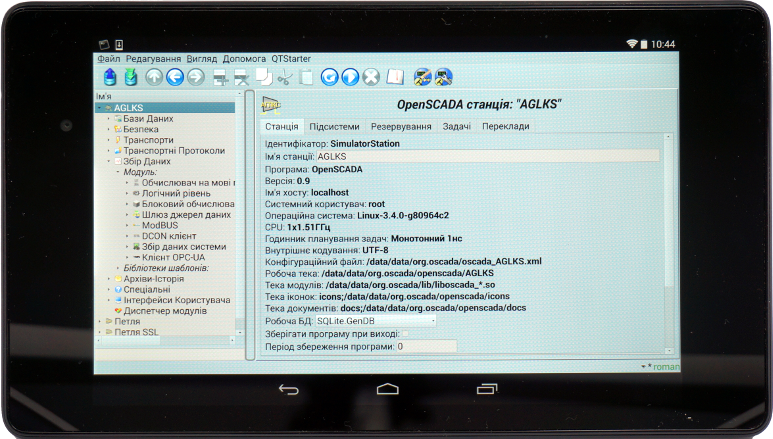Open the 'Редагування' menu
This screenshot has height=439, width=773.
point(153,58)
